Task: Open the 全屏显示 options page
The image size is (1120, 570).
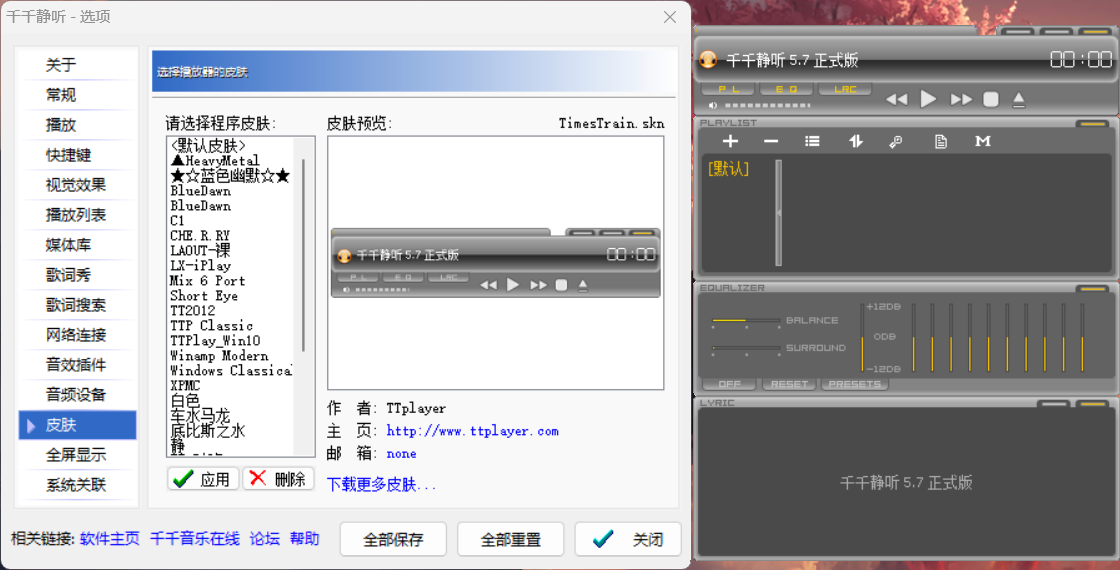Action: [x=77, y=455]
